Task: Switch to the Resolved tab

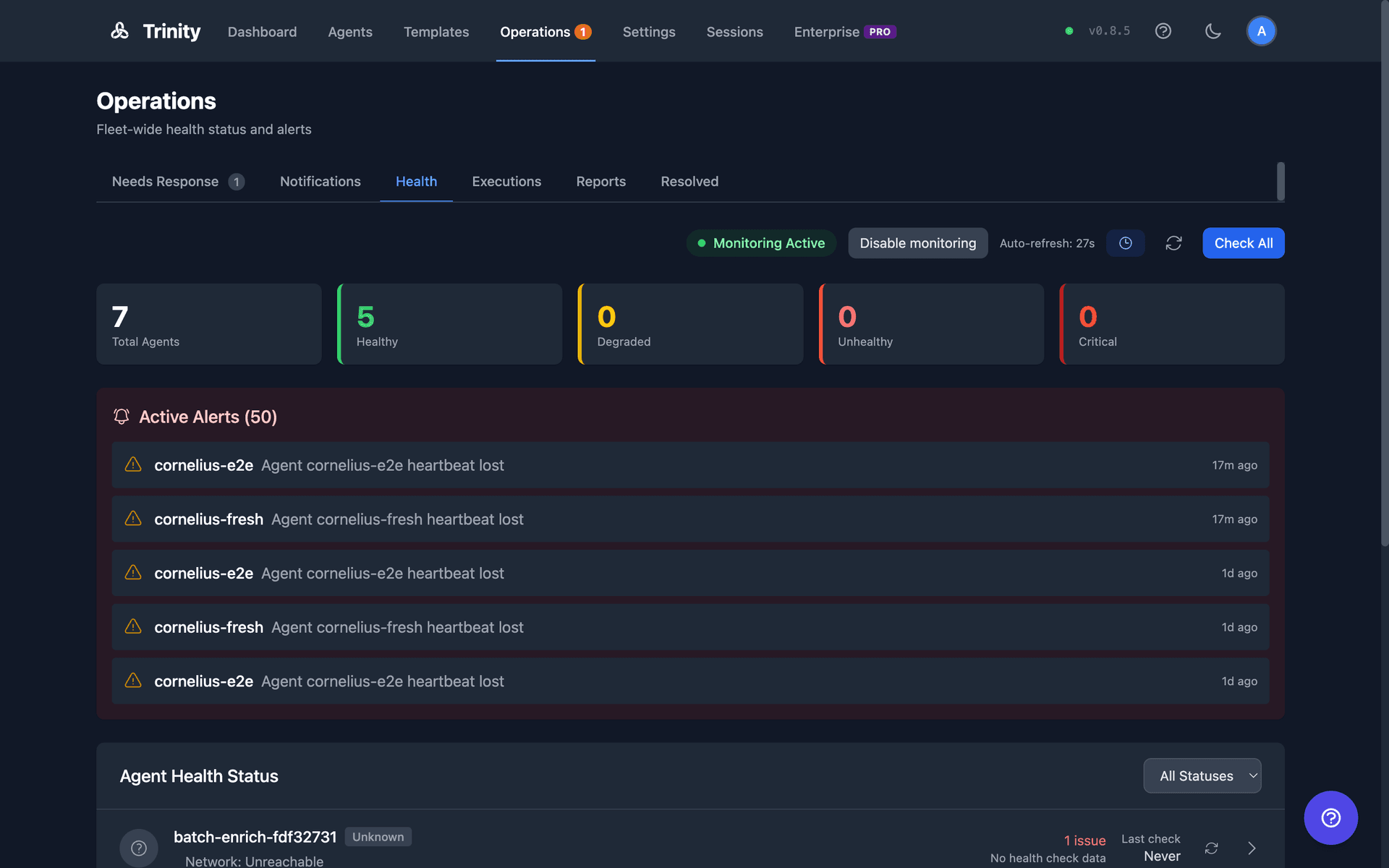Action: pos(689,182)
